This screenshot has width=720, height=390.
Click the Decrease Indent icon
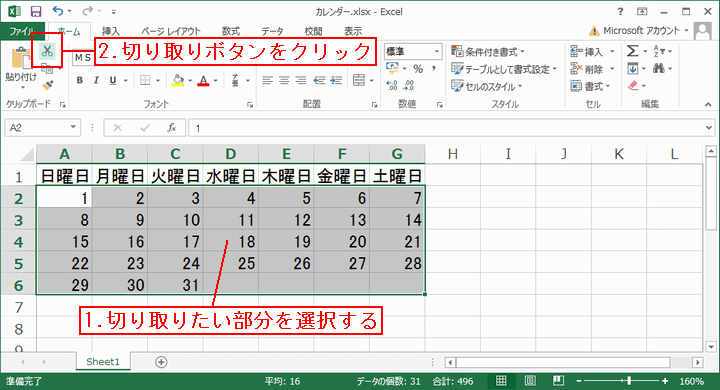click(319, 80)
